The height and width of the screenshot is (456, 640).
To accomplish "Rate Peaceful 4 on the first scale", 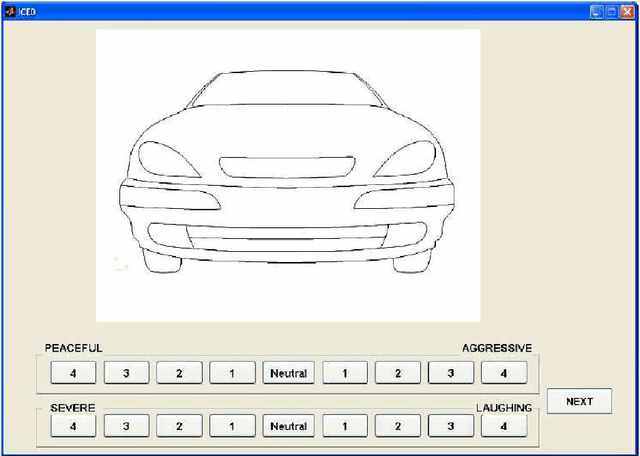I will click(x=73, y=373).
